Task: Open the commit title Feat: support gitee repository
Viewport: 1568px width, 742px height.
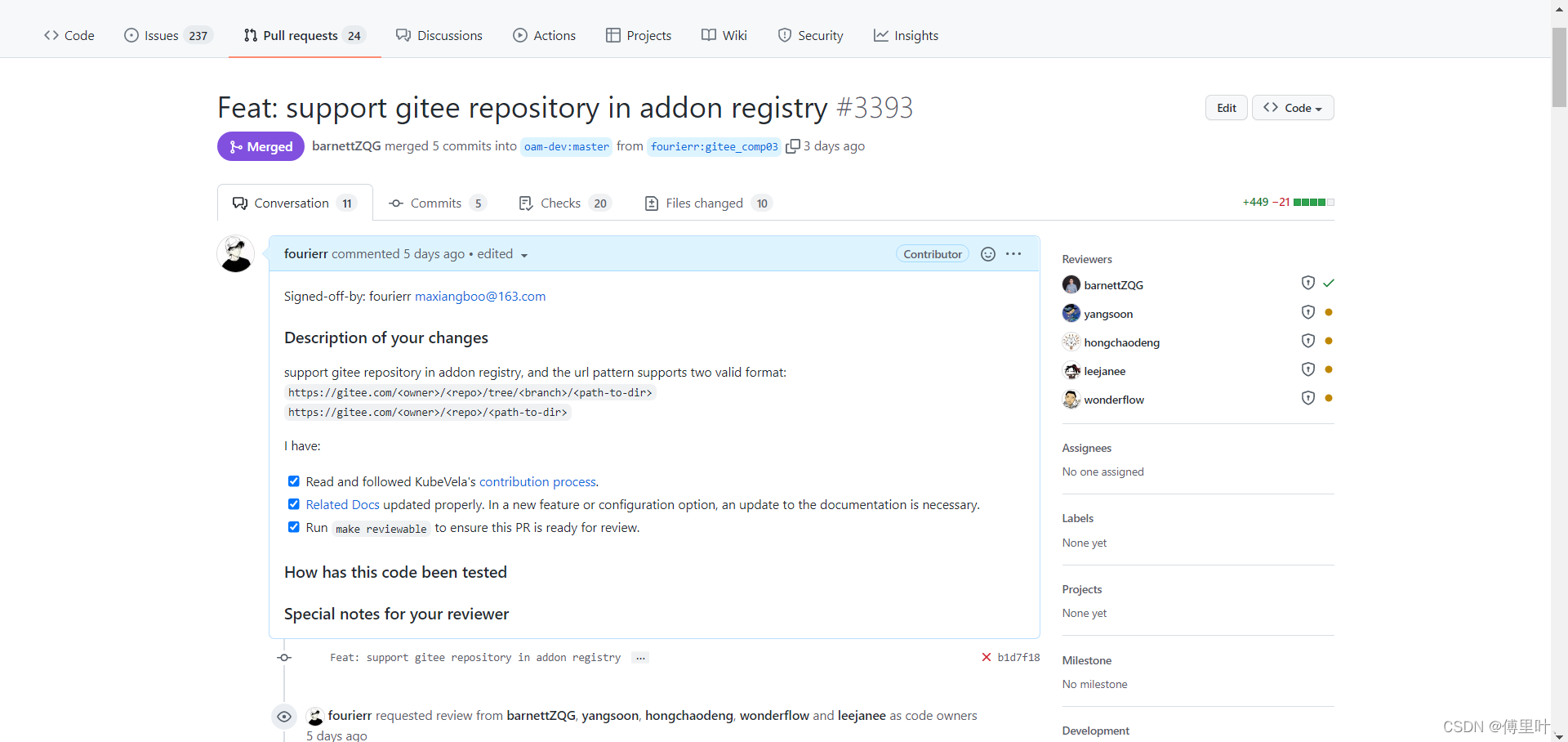Action: tap(475, 657)
